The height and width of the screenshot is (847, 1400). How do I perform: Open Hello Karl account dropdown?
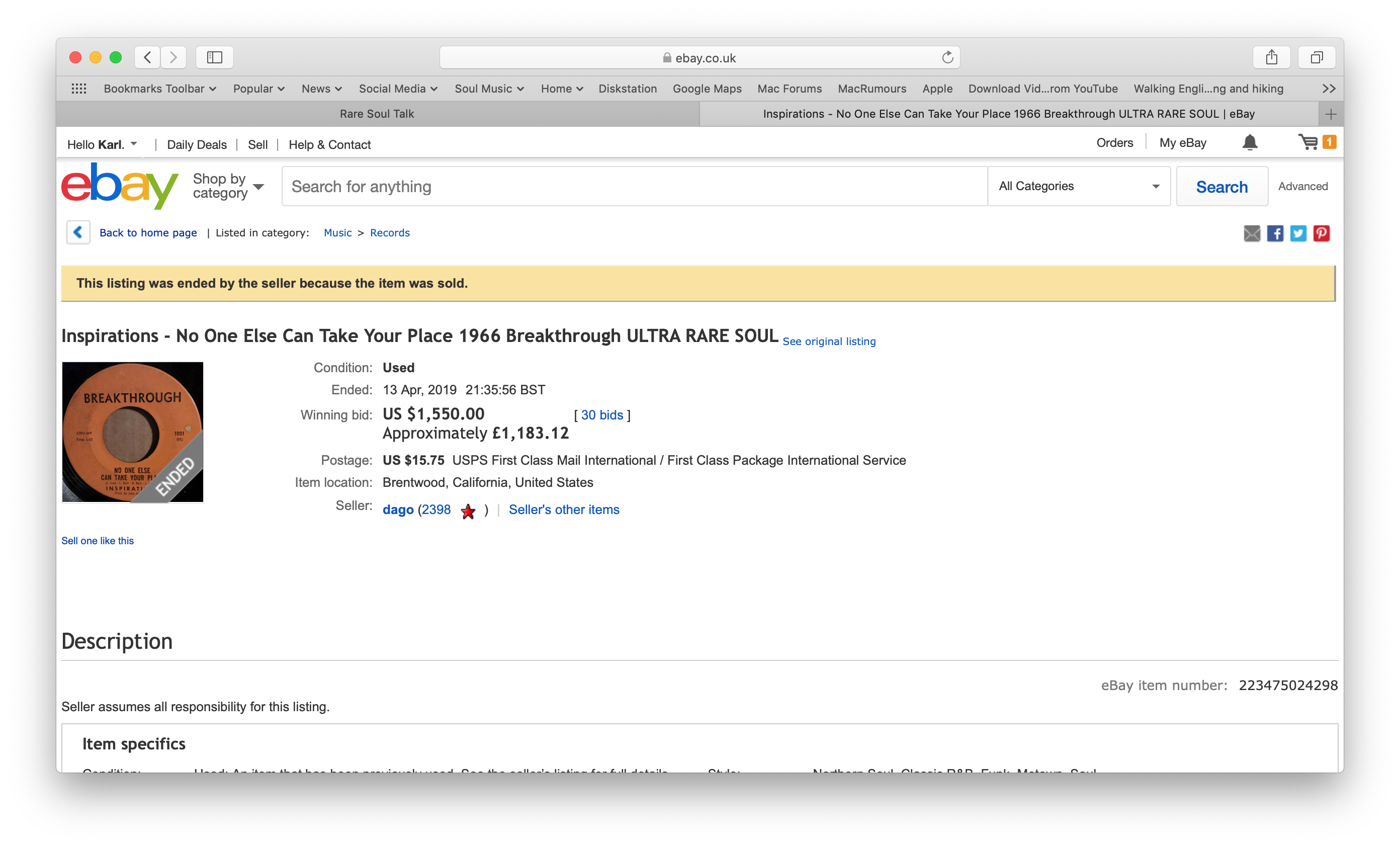point(102,144)
